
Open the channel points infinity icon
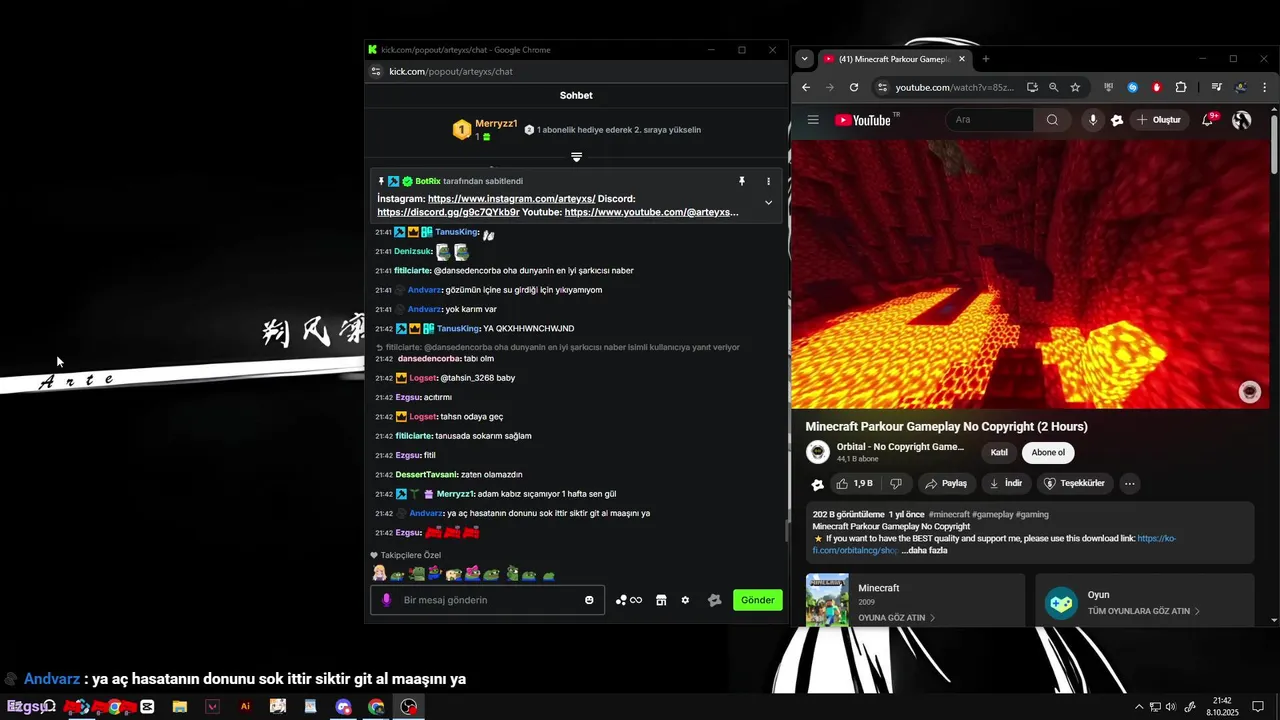629,600
